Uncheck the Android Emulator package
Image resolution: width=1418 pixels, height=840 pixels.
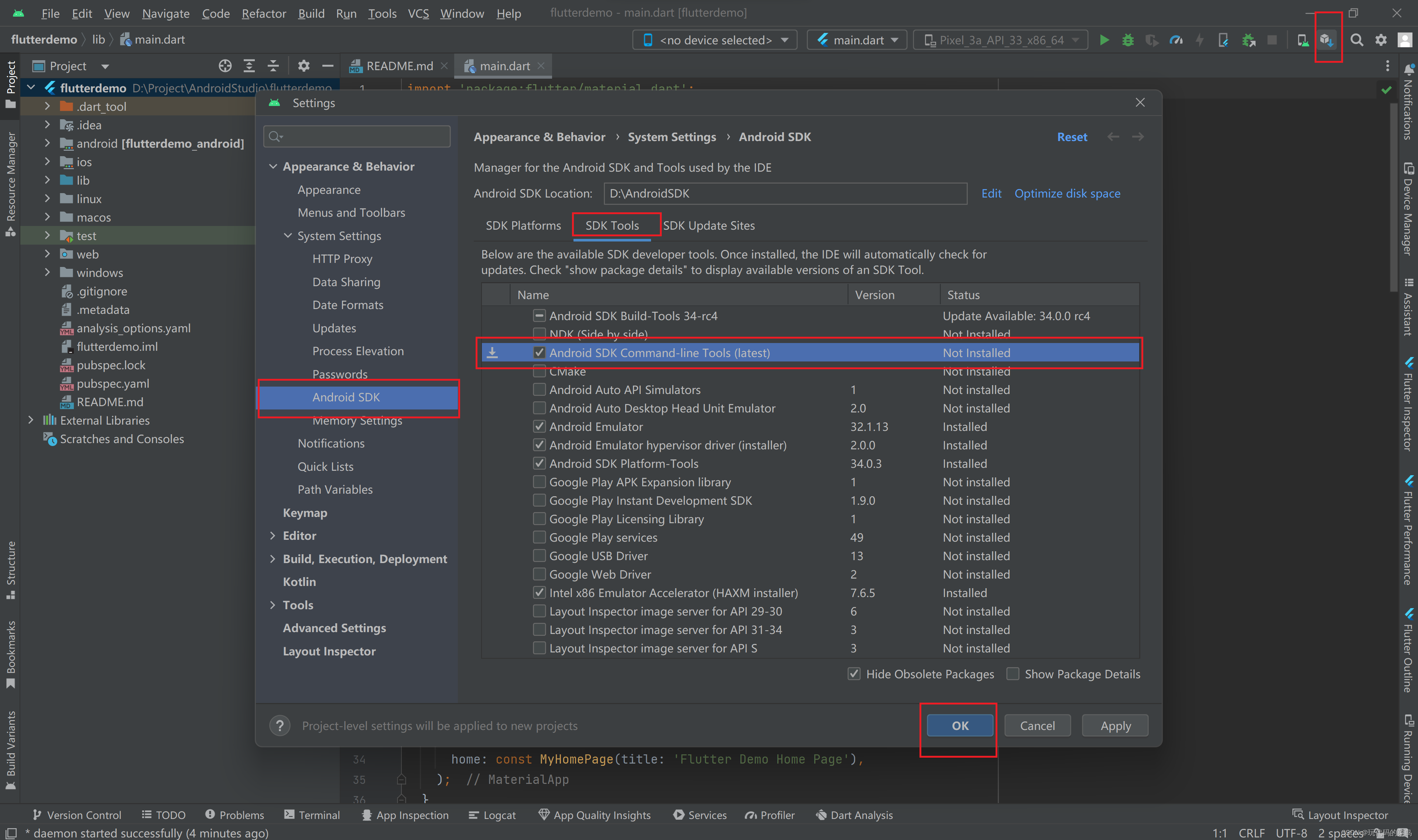pyautogui.click(x=539, y=426)
